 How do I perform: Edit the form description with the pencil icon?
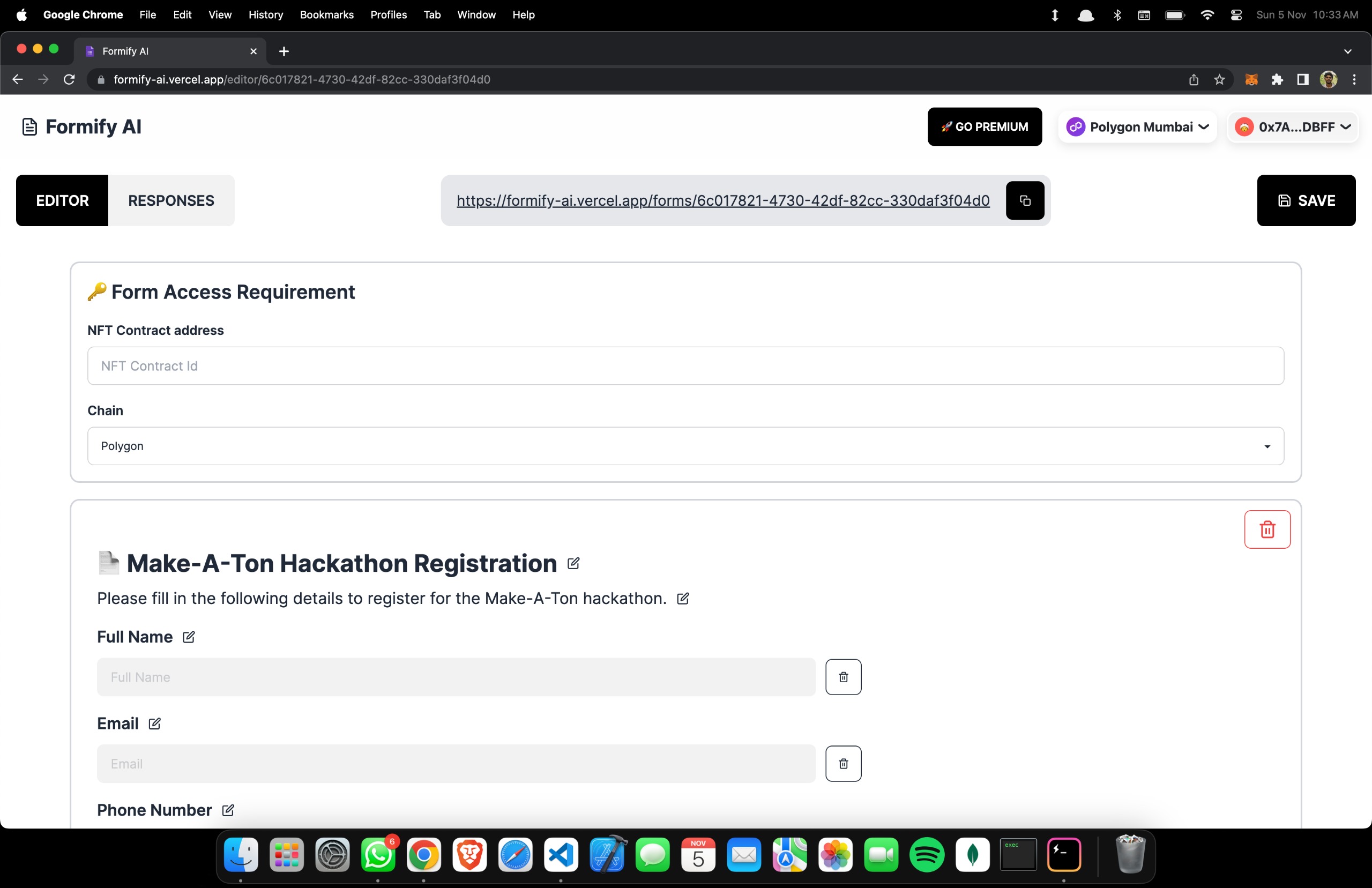[683, 599]
